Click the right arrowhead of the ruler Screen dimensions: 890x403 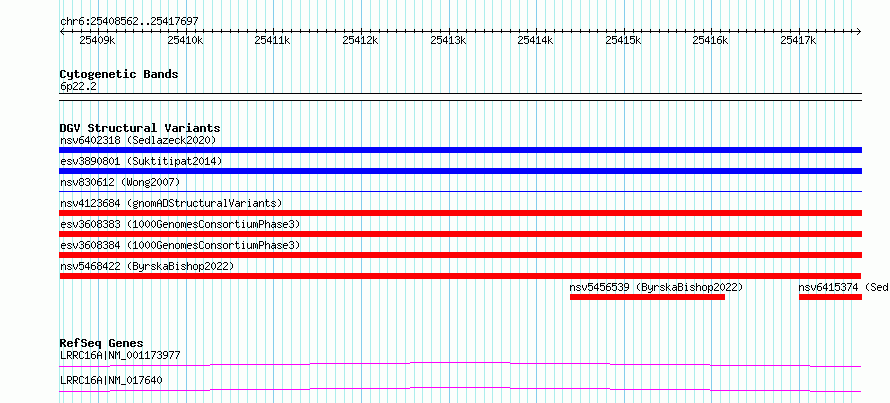pos(859,31)
